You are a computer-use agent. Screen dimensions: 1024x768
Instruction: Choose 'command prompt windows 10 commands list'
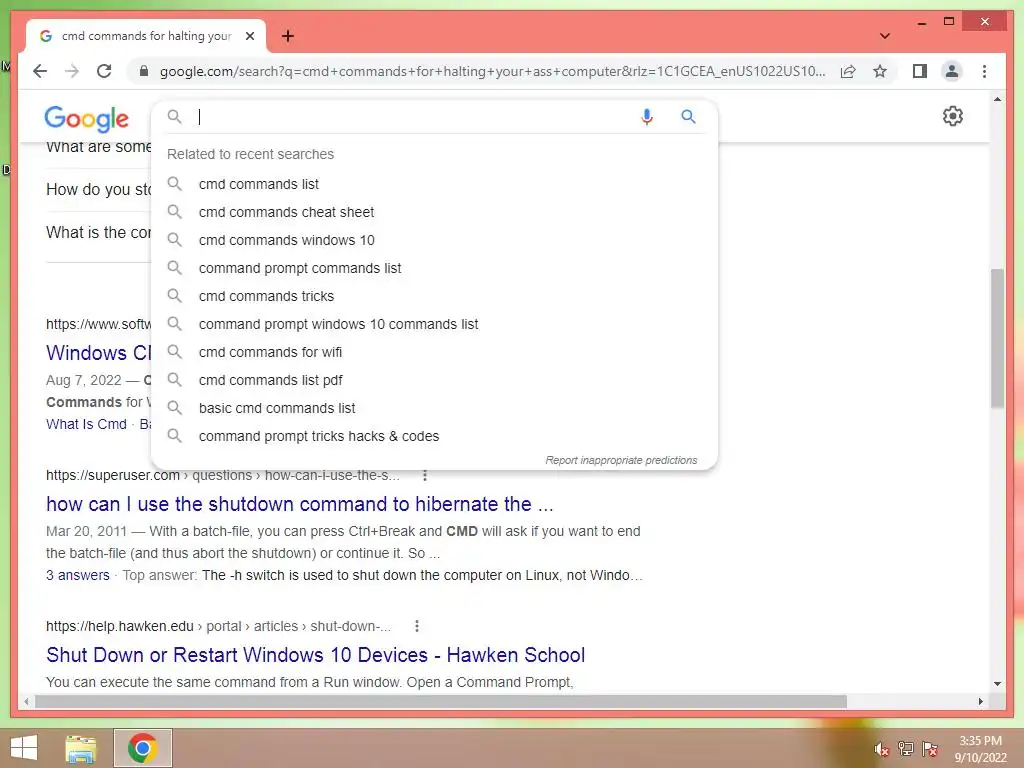coord(434,325)
